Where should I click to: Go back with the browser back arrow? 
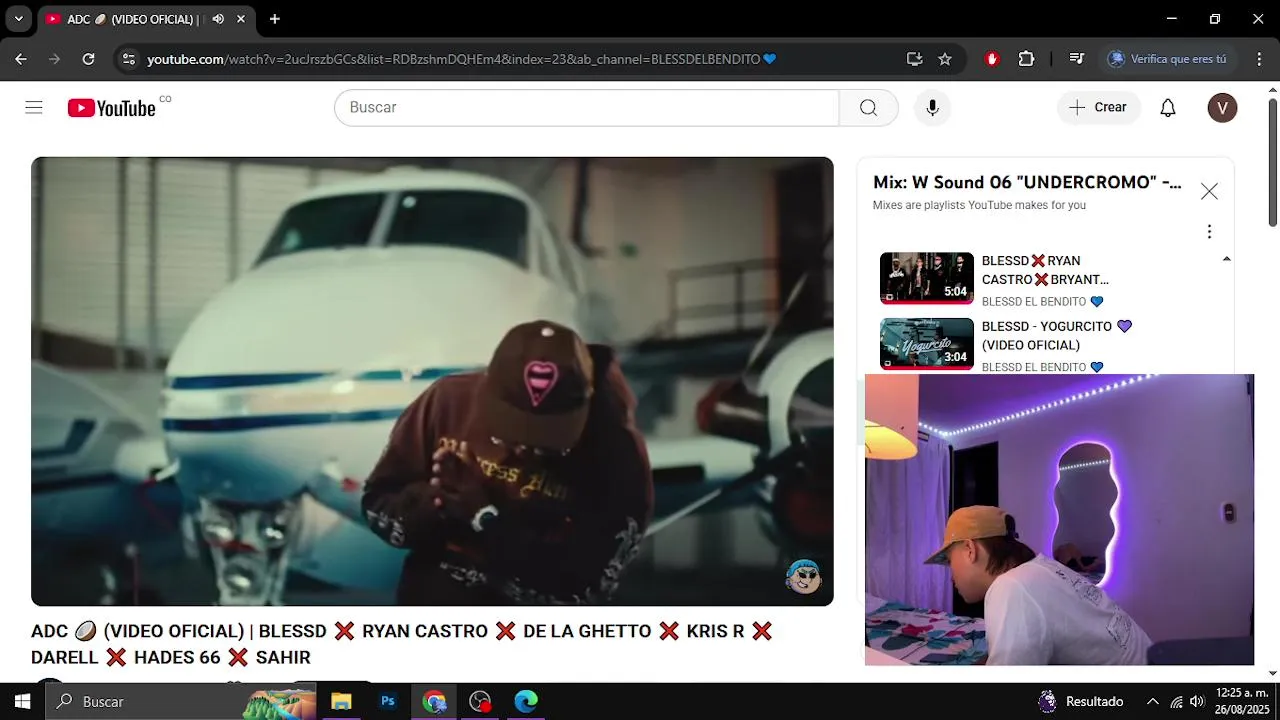[21, 59]
